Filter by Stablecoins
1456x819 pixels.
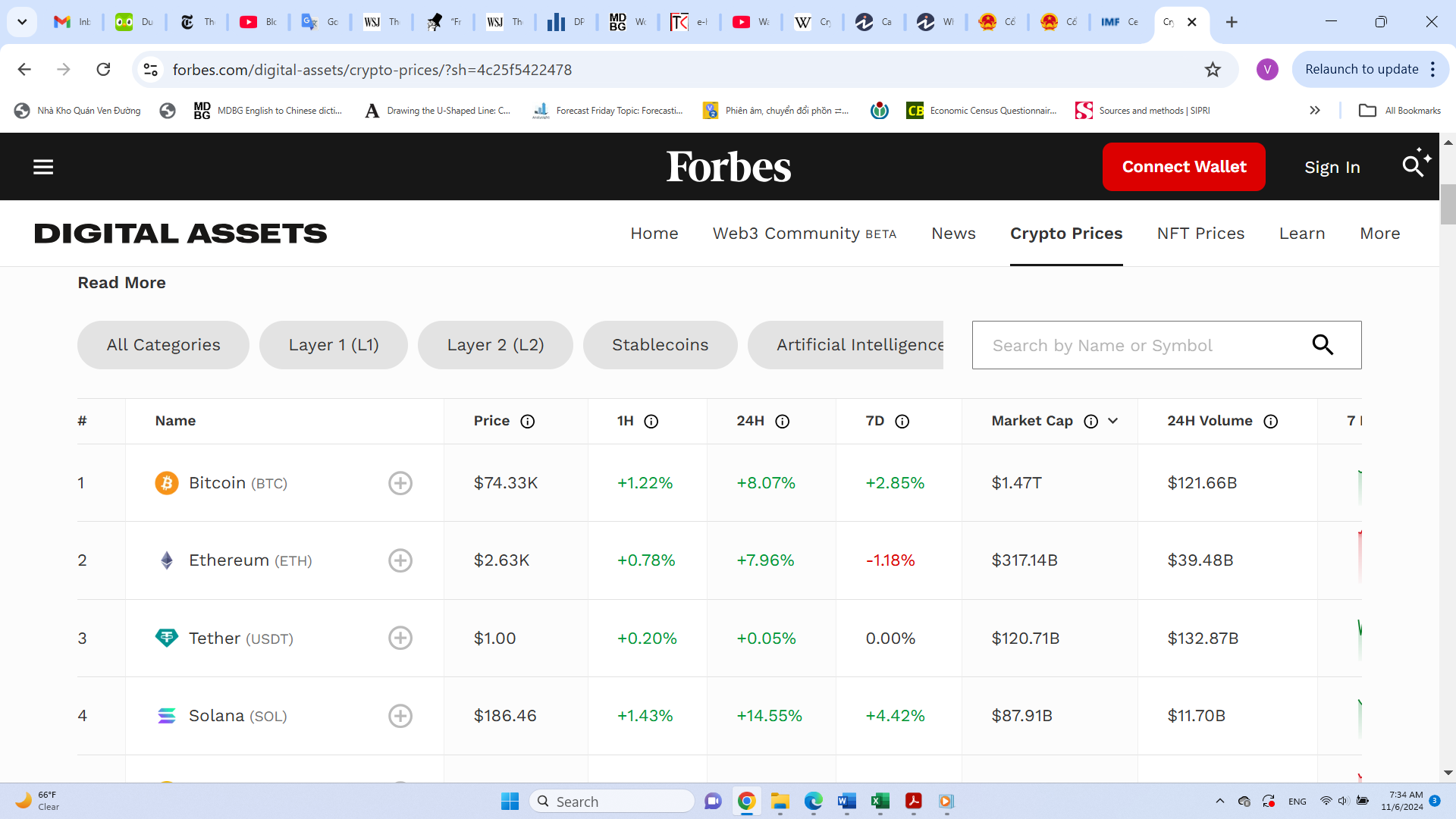coord(660,345)
